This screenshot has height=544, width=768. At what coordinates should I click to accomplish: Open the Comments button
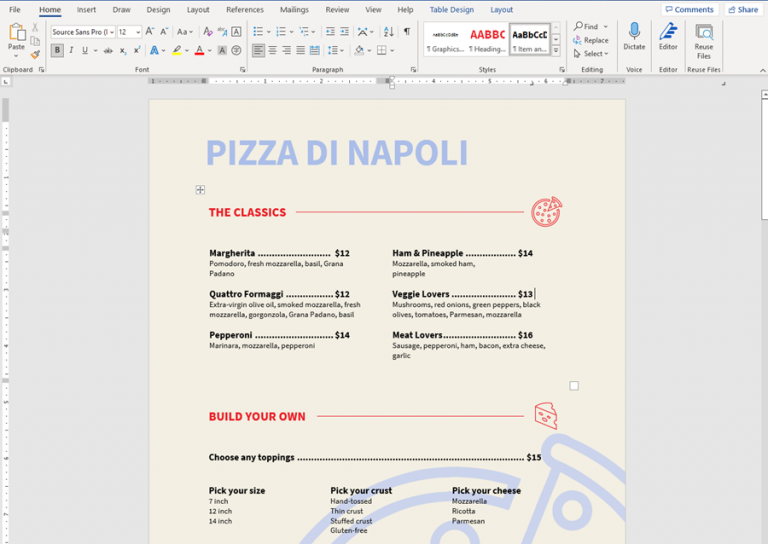tap(689, 10)
